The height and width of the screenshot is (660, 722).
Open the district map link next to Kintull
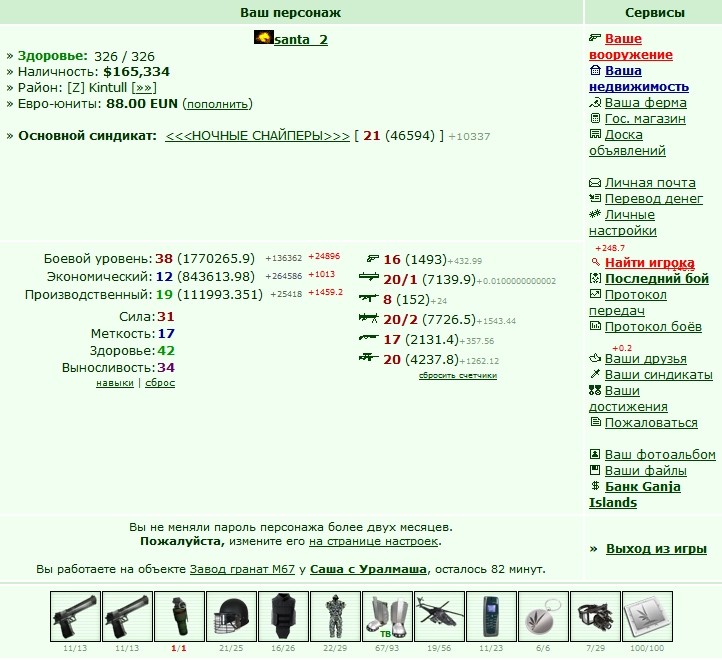point(144,88)
